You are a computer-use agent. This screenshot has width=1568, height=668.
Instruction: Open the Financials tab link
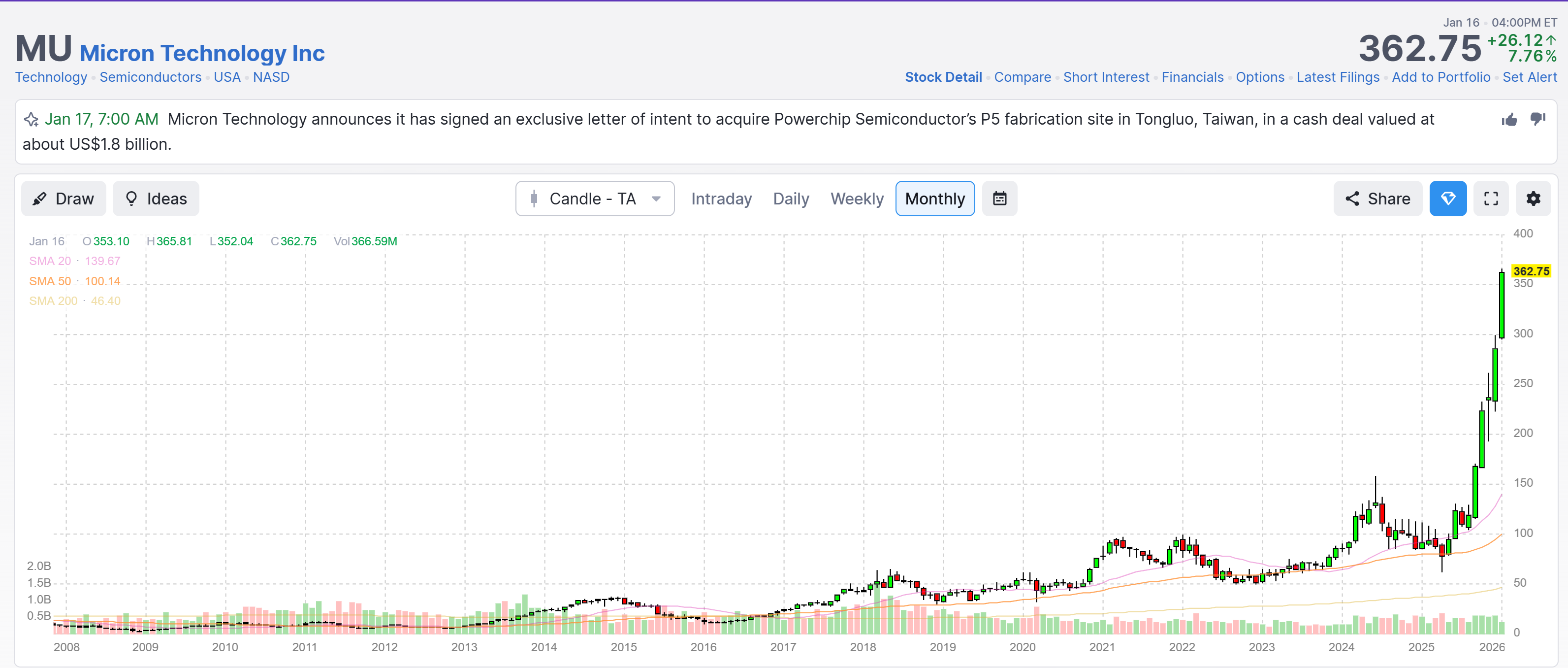tap(1192, 77)
